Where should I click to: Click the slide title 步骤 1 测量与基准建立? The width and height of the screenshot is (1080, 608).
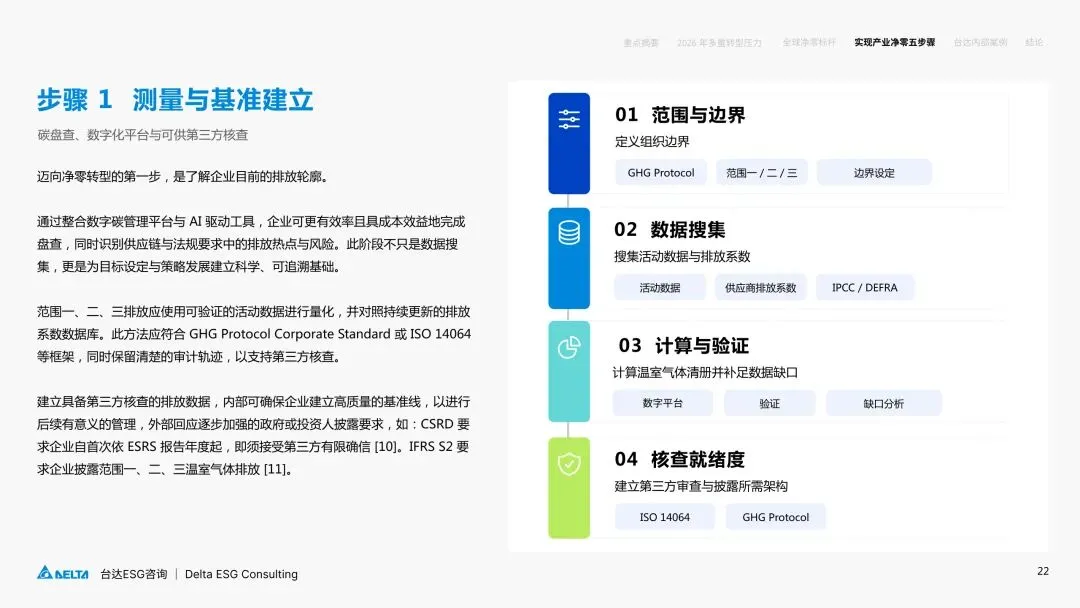pos(175,100)
